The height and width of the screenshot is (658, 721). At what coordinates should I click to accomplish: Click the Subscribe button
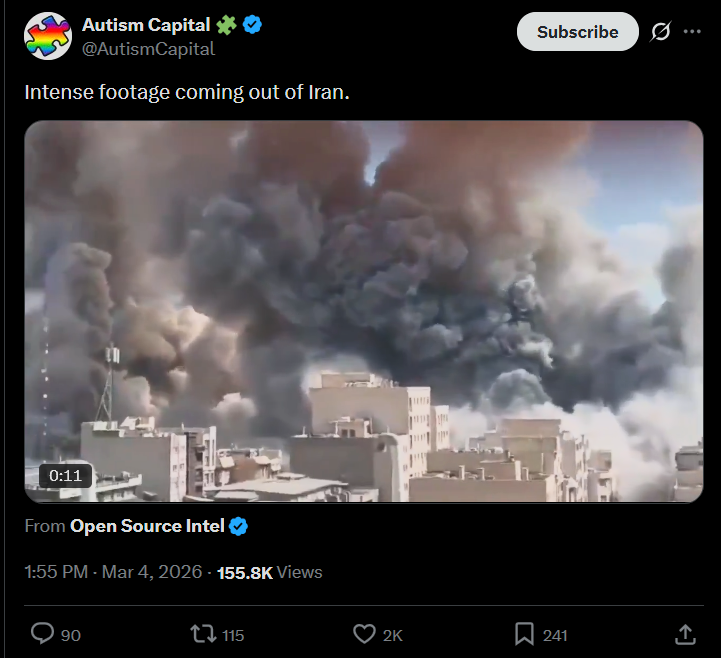pyautogui.click(x=578, y=32)
